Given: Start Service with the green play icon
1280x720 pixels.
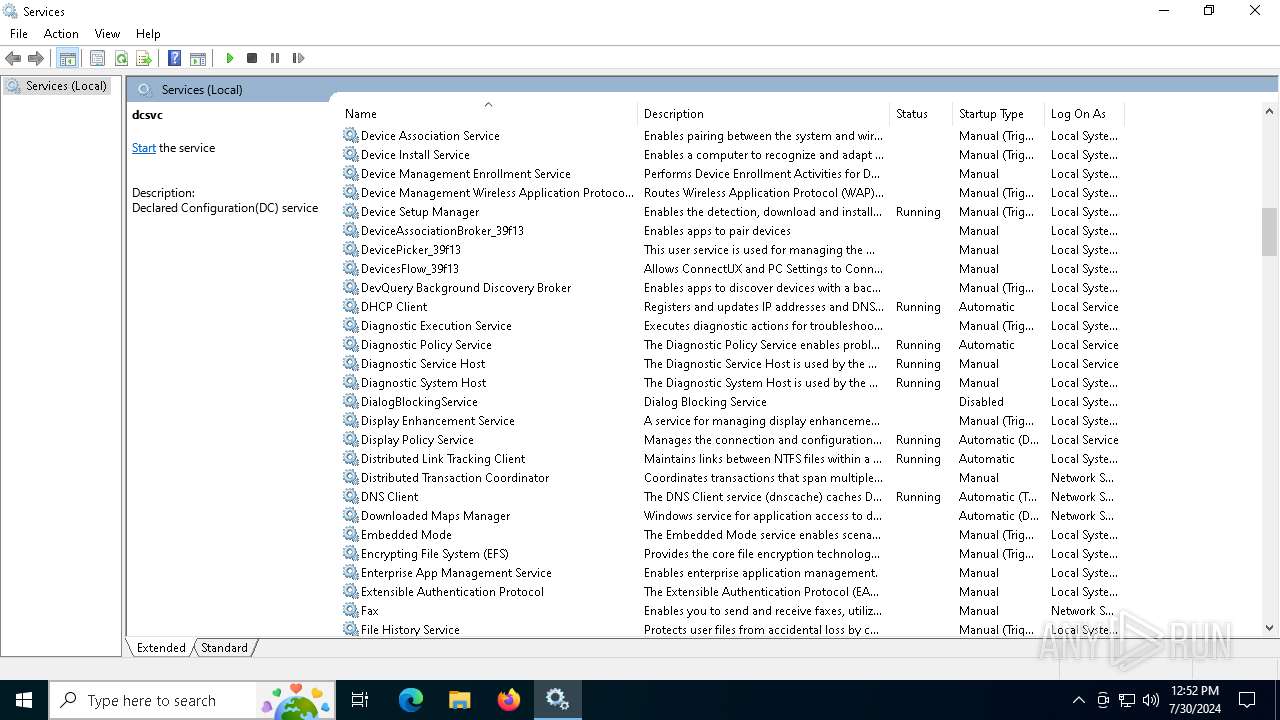Looking at the screenshot, I should pyautogui.click(x=229, y=58).
